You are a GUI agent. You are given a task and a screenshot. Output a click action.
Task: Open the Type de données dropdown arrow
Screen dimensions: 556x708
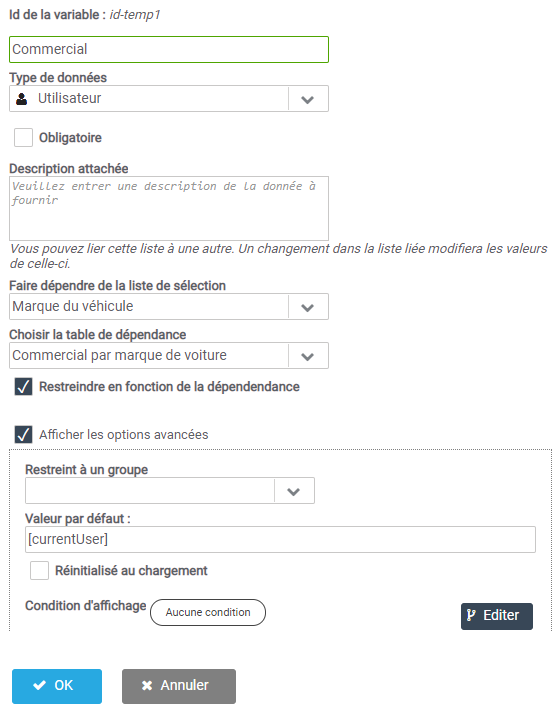click(x=308, y=99)
